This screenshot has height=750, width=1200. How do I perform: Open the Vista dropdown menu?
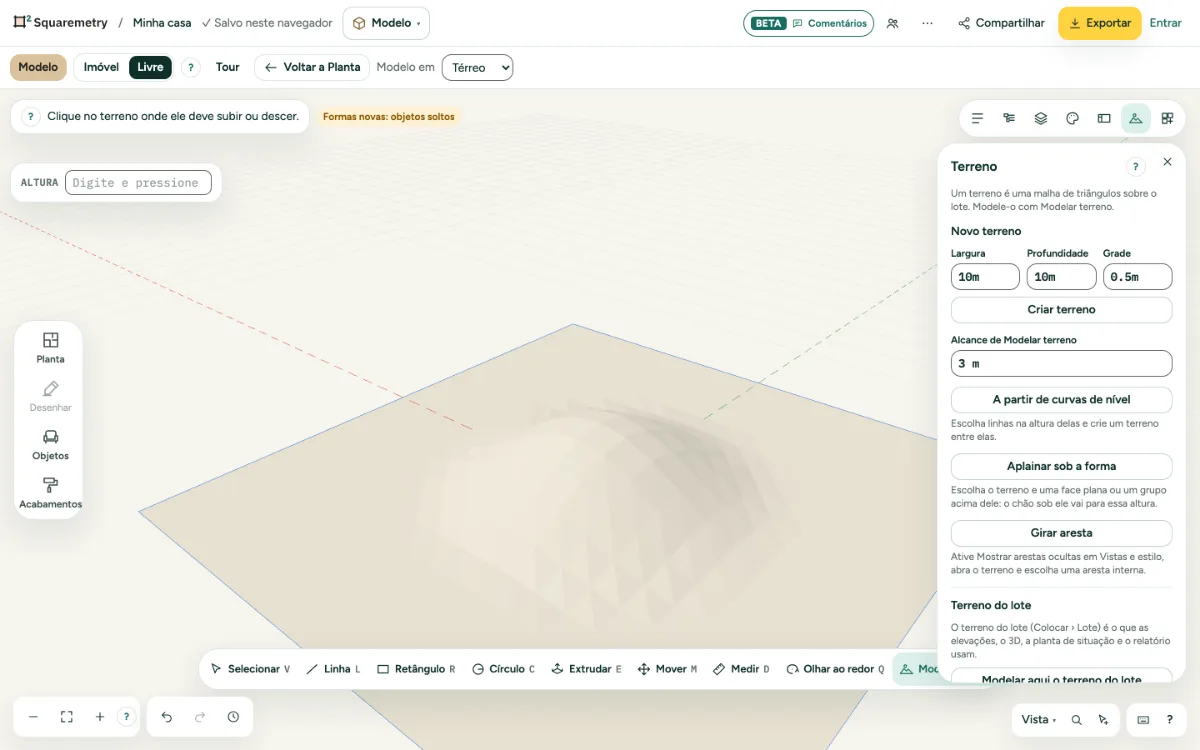pyautogui.click(x=1039, y=719)
